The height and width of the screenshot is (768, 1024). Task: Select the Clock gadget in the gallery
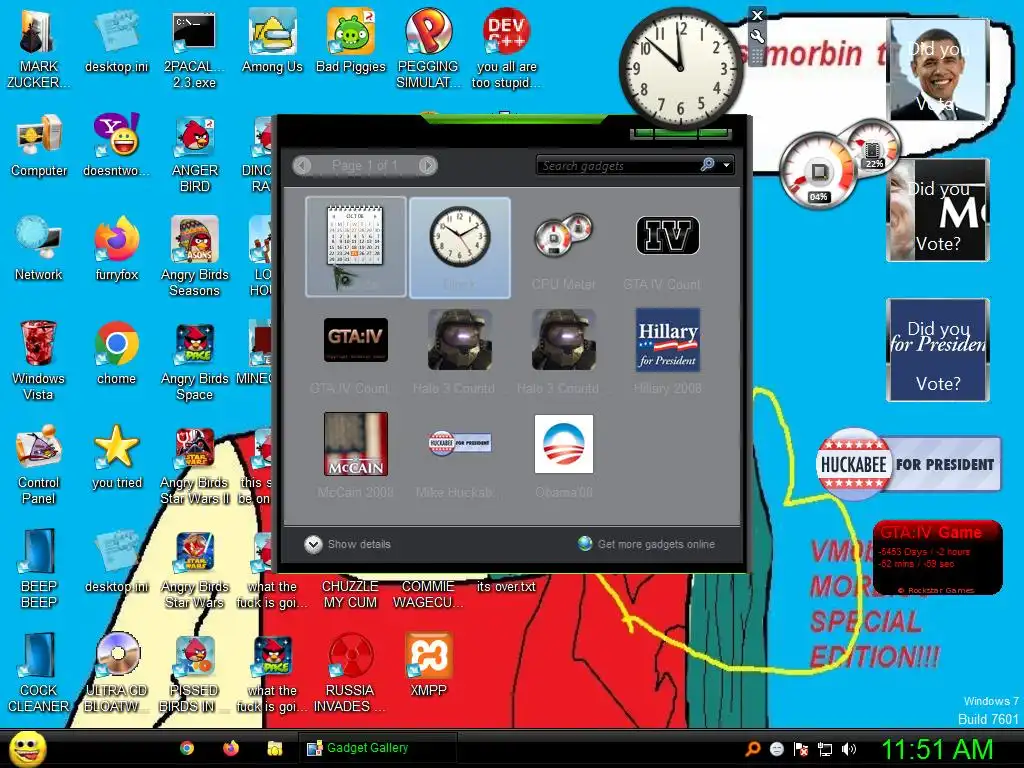point(460,247)
